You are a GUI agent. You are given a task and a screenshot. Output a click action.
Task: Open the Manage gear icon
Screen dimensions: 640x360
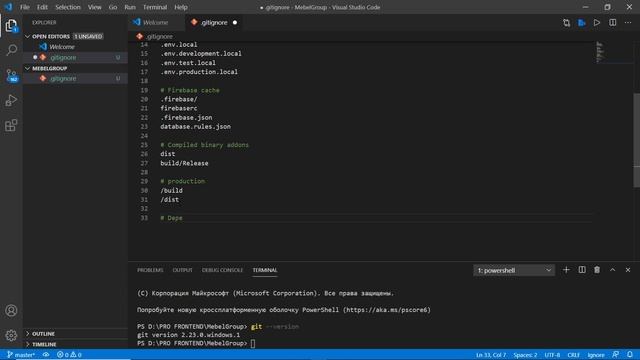click(x=11, y=335)
